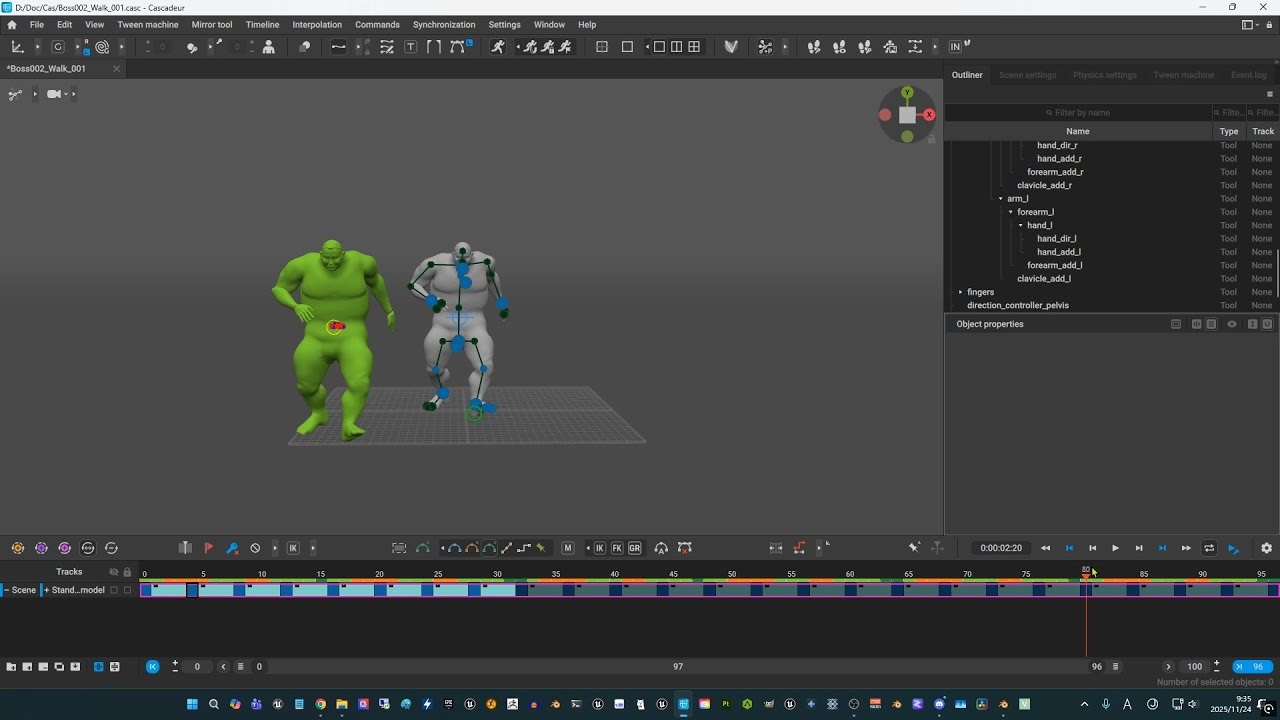
Task: Click the T text tool icon
Action: 411,47
